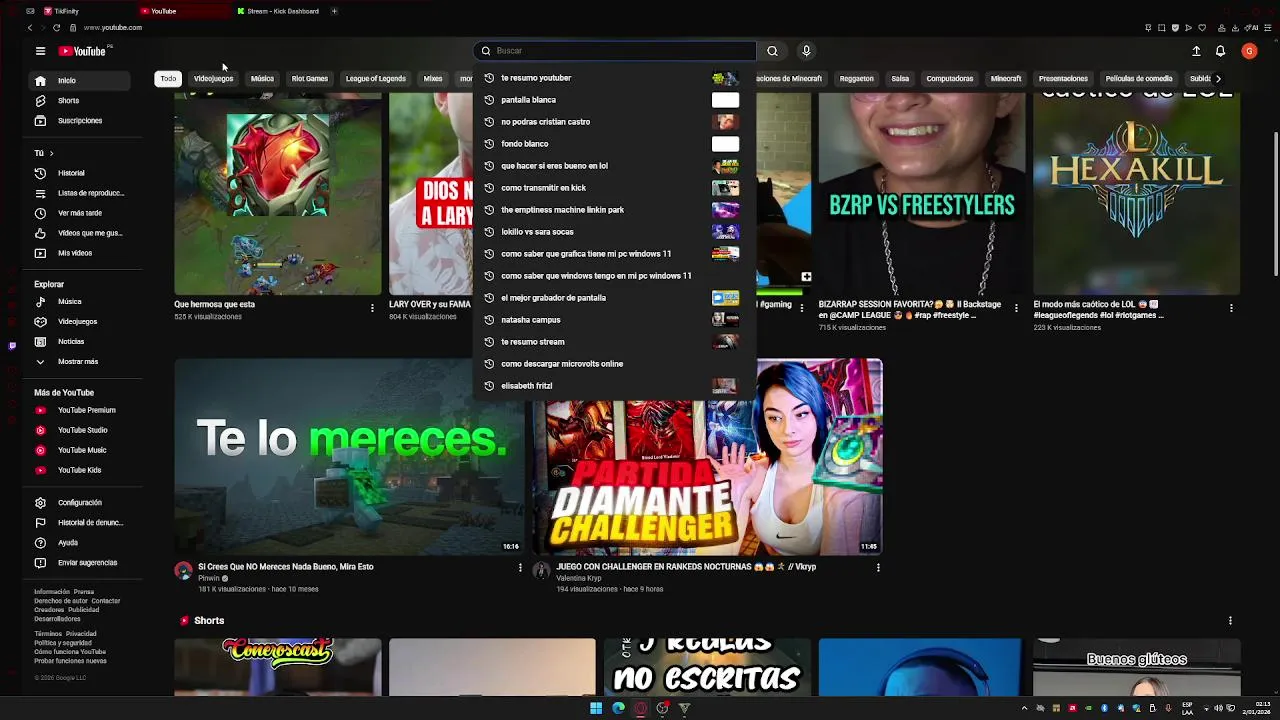Click the Buscar search input field
The height and width of the screenshot is (720, 1280).
(615, 51)
